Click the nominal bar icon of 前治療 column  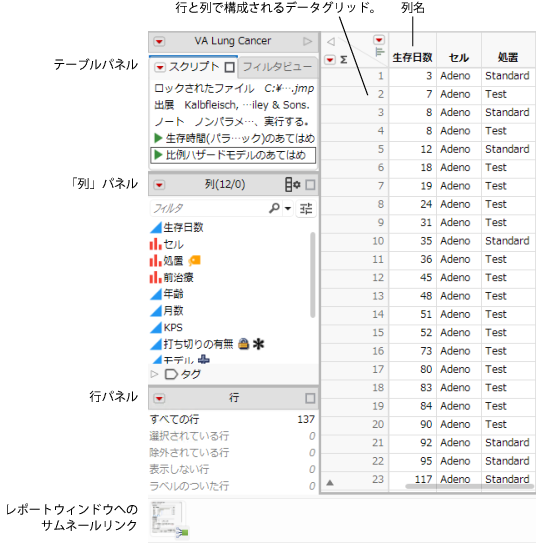(x=156, y=278)
